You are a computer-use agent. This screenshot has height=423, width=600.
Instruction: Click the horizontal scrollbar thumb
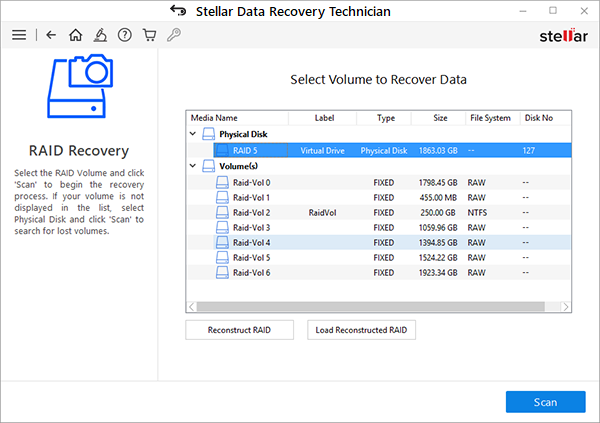(370, 307)
